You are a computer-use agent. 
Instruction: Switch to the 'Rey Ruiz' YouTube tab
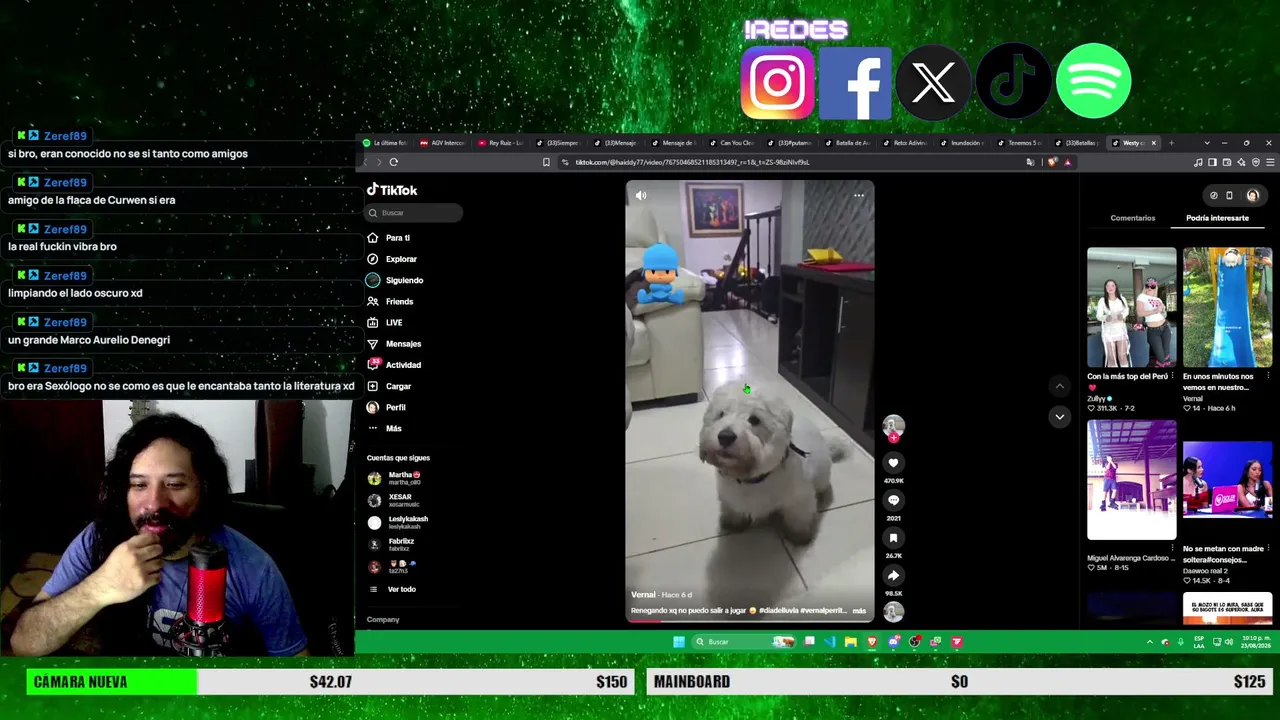[x=503, y=143]
